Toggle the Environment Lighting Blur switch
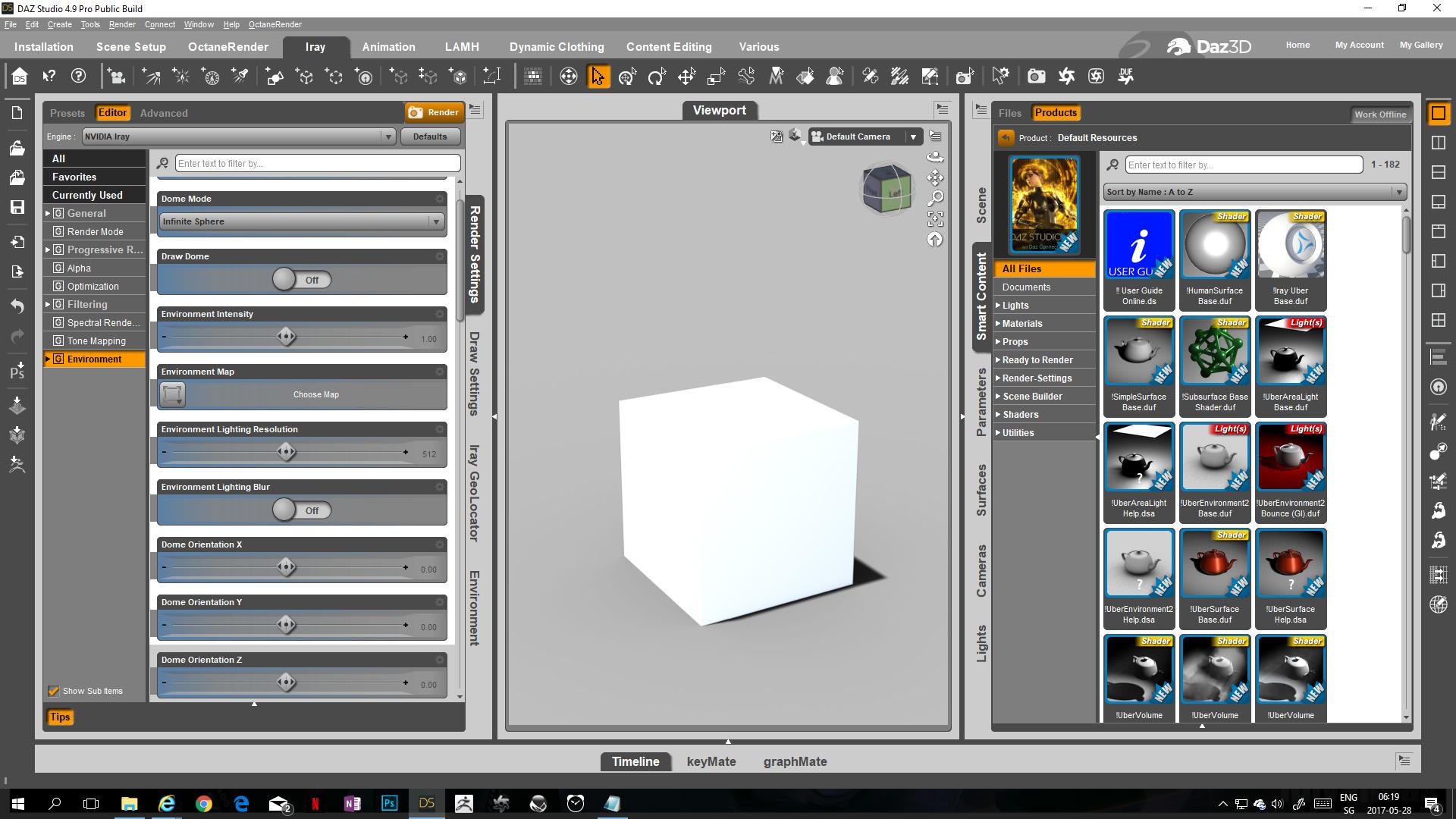This screenshot has width=1456, height=819. click(302, 510)
